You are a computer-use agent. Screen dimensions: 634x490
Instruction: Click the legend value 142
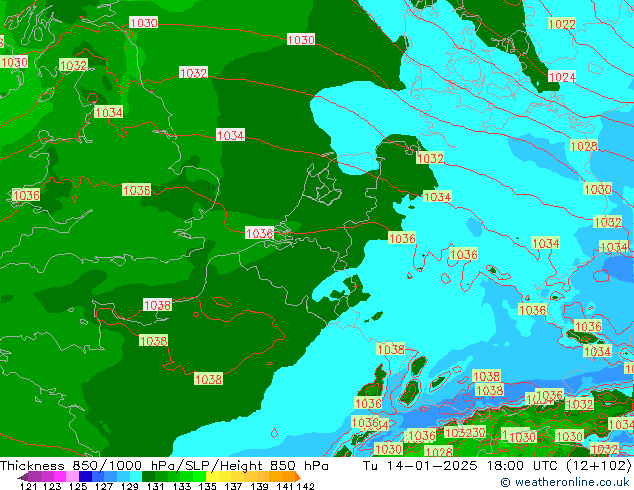(x=305, y=486)
